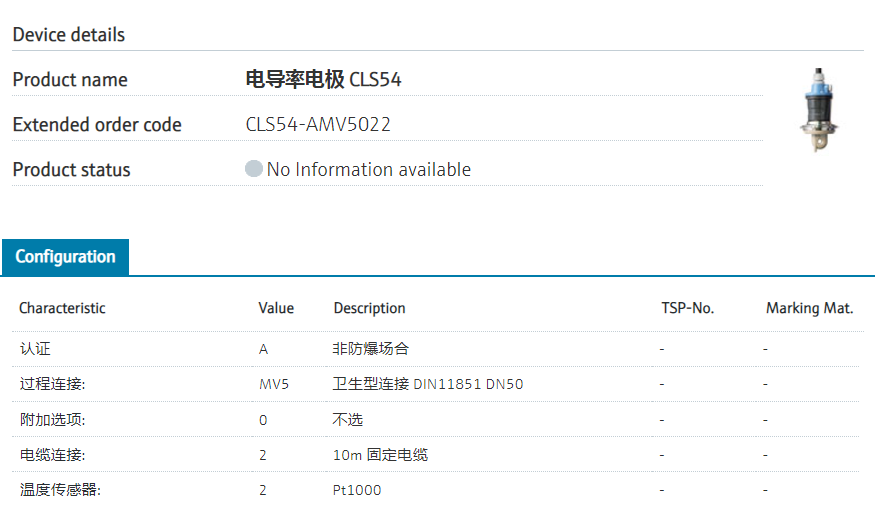875x517 pixels.
Task: Select the extended order code CLS54-AMV5022
Action: coord(318,125)
